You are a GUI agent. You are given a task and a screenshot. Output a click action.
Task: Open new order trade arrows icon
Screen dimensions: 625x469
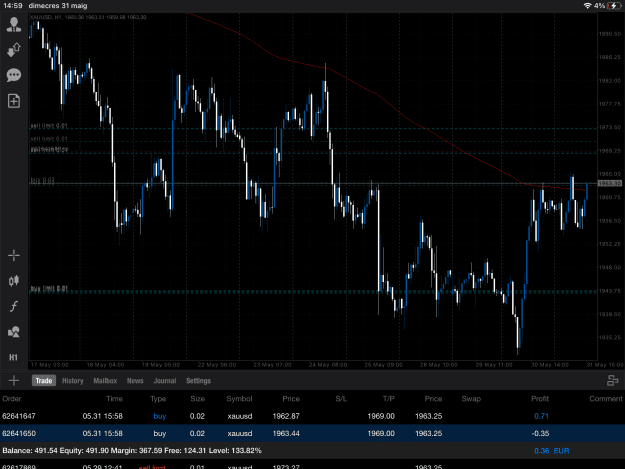(x=14, y=50)
